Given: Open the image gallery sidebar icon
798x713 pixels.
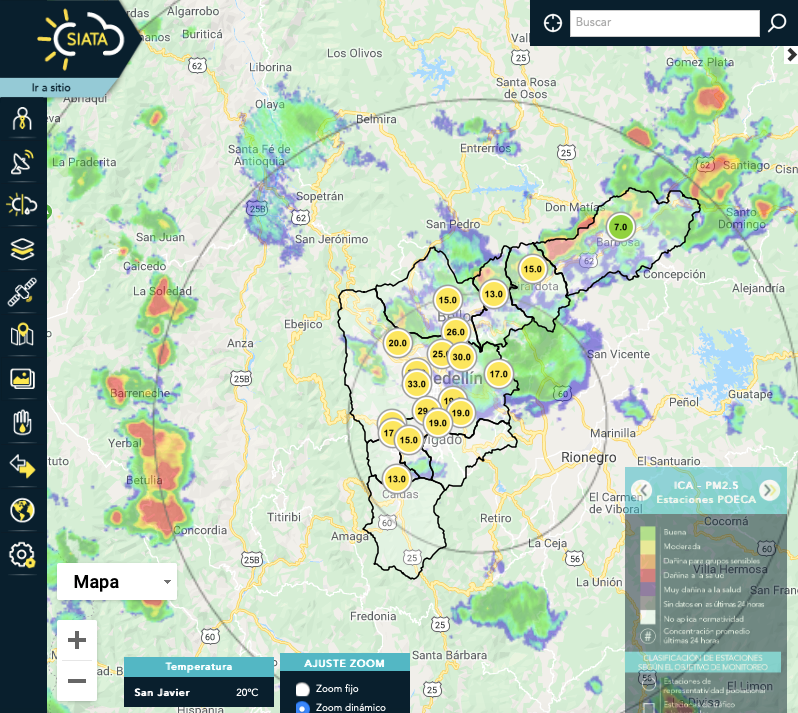Looking at the screenshot, I should 22,378.
